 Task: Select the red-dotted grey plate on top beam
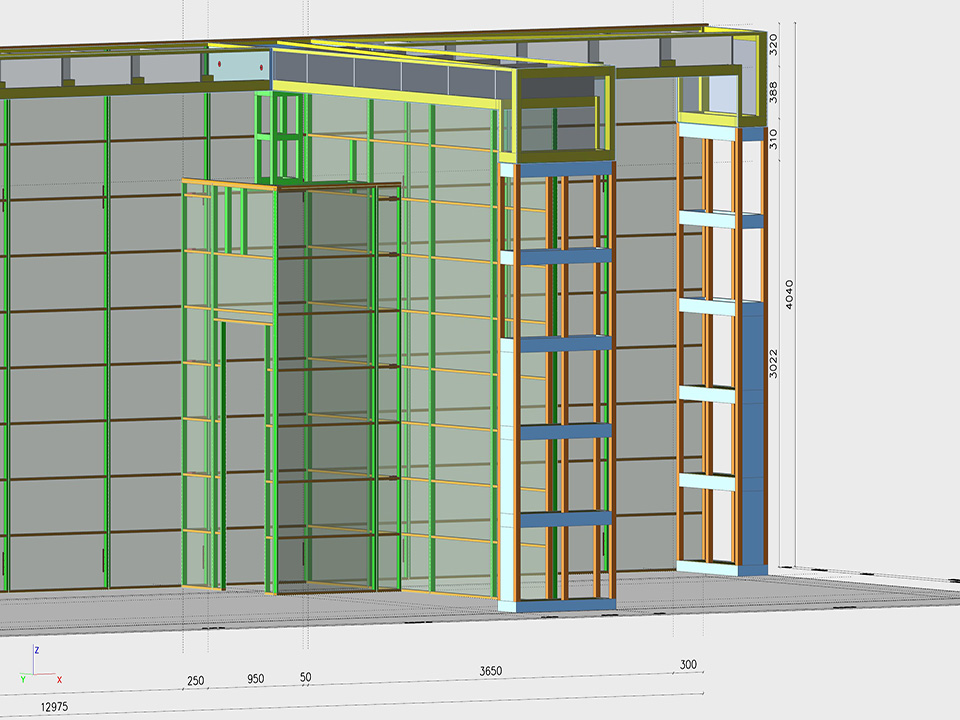[x=241, y=66]
